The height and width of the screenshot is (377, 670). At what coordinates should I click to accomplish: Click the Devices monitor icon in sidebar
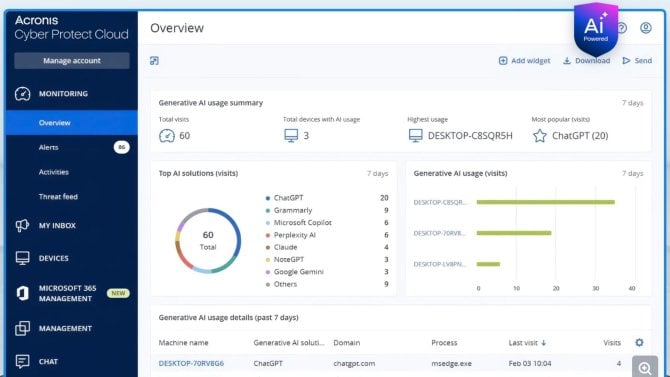coord(23,258)
